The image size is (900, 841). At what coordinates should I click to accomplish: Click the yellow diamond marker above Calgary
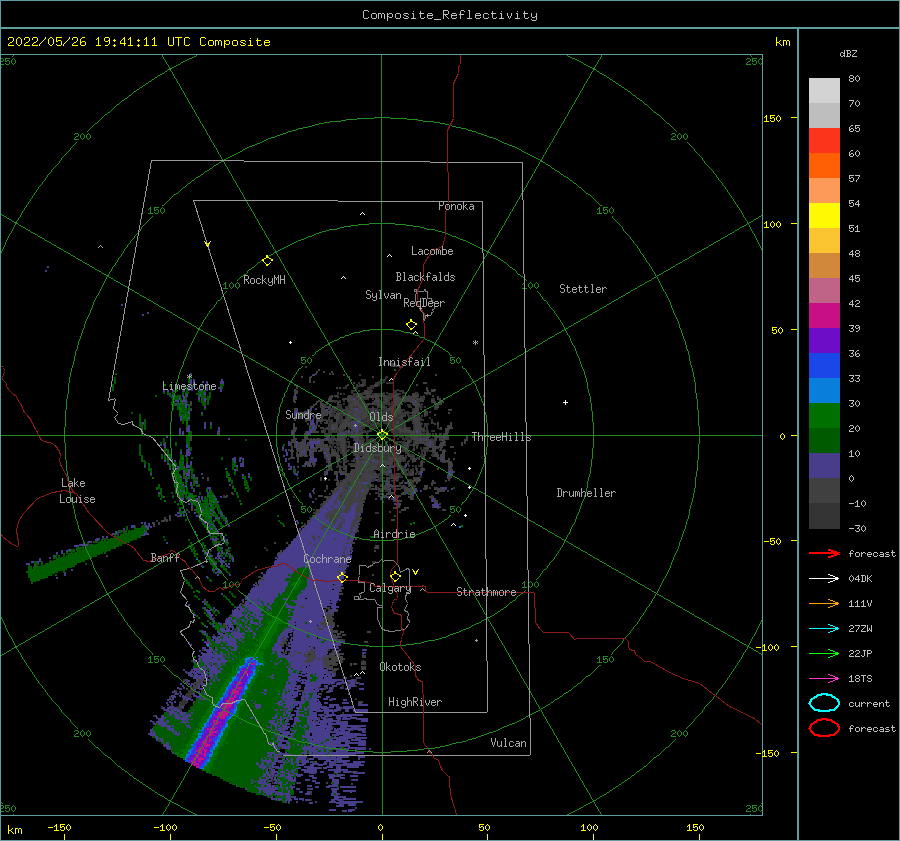point(395,576)
